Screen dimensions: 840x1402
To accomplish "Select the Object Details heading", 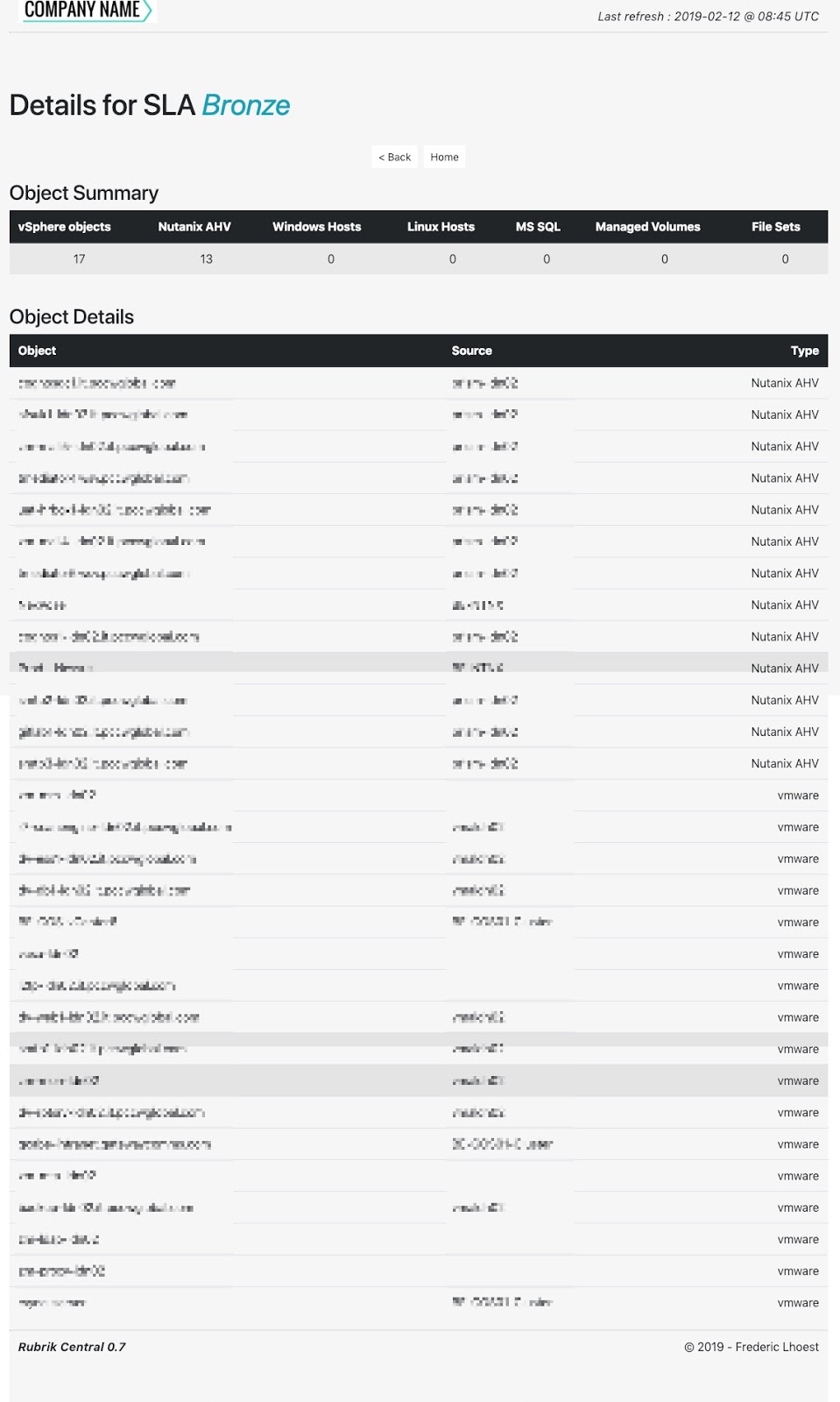I will click(x=72, y=317).
